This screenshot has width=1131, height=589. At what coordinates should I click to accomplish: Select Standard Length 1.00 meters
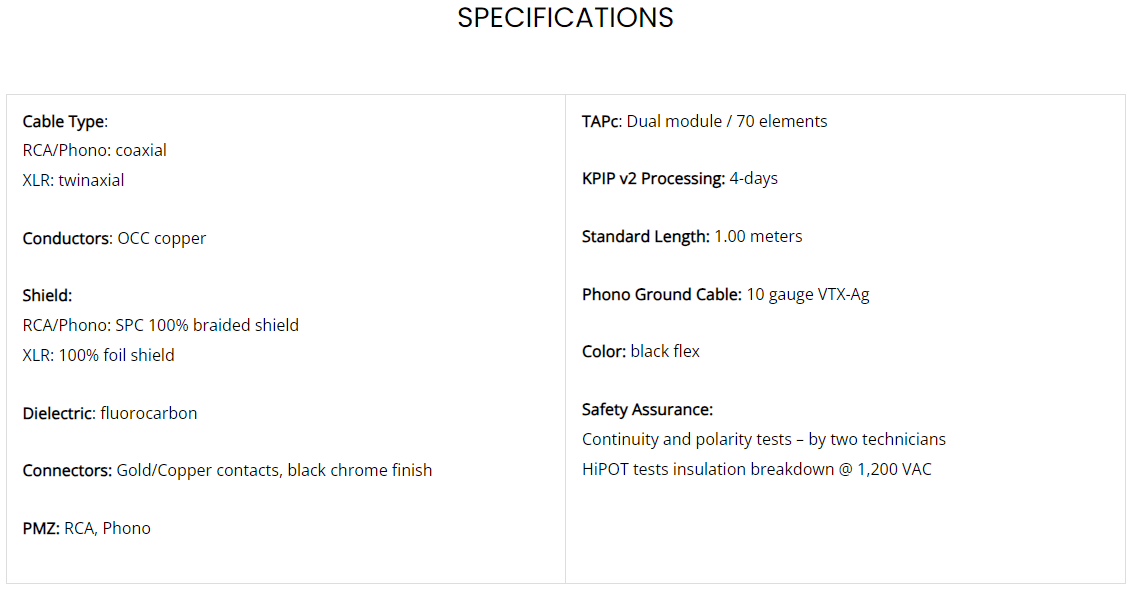point(692,236)
